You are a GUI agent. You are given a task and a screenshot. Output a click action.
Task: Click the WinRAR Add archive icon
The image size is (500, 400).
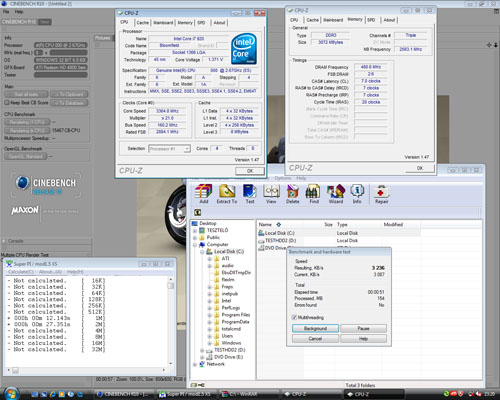(x=203, y=194)
